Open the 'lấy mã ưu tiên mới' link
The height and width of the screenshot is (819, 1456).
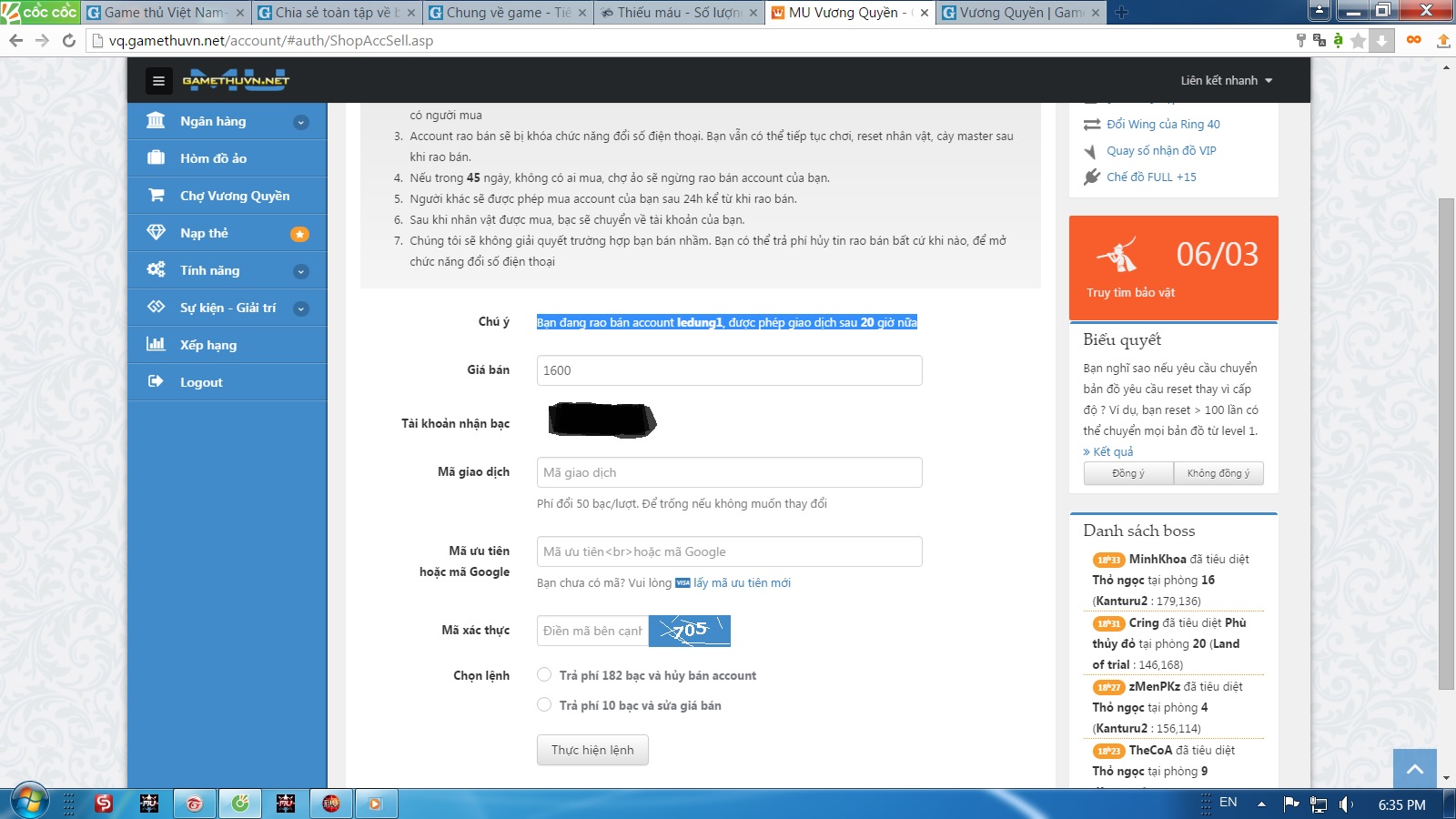pos(741,583)
